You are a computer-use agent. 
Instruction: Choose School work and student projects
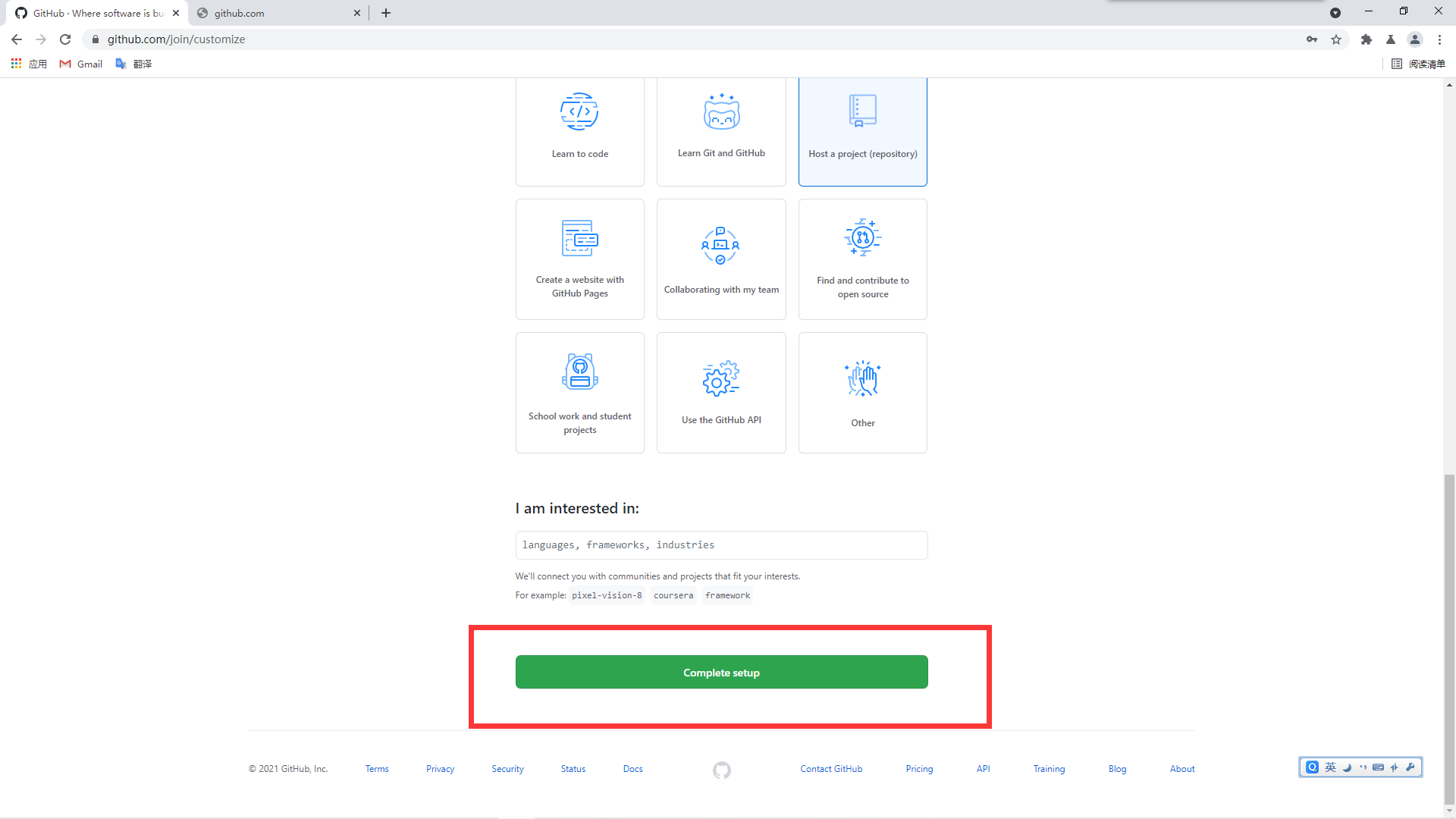click(580, 393)
